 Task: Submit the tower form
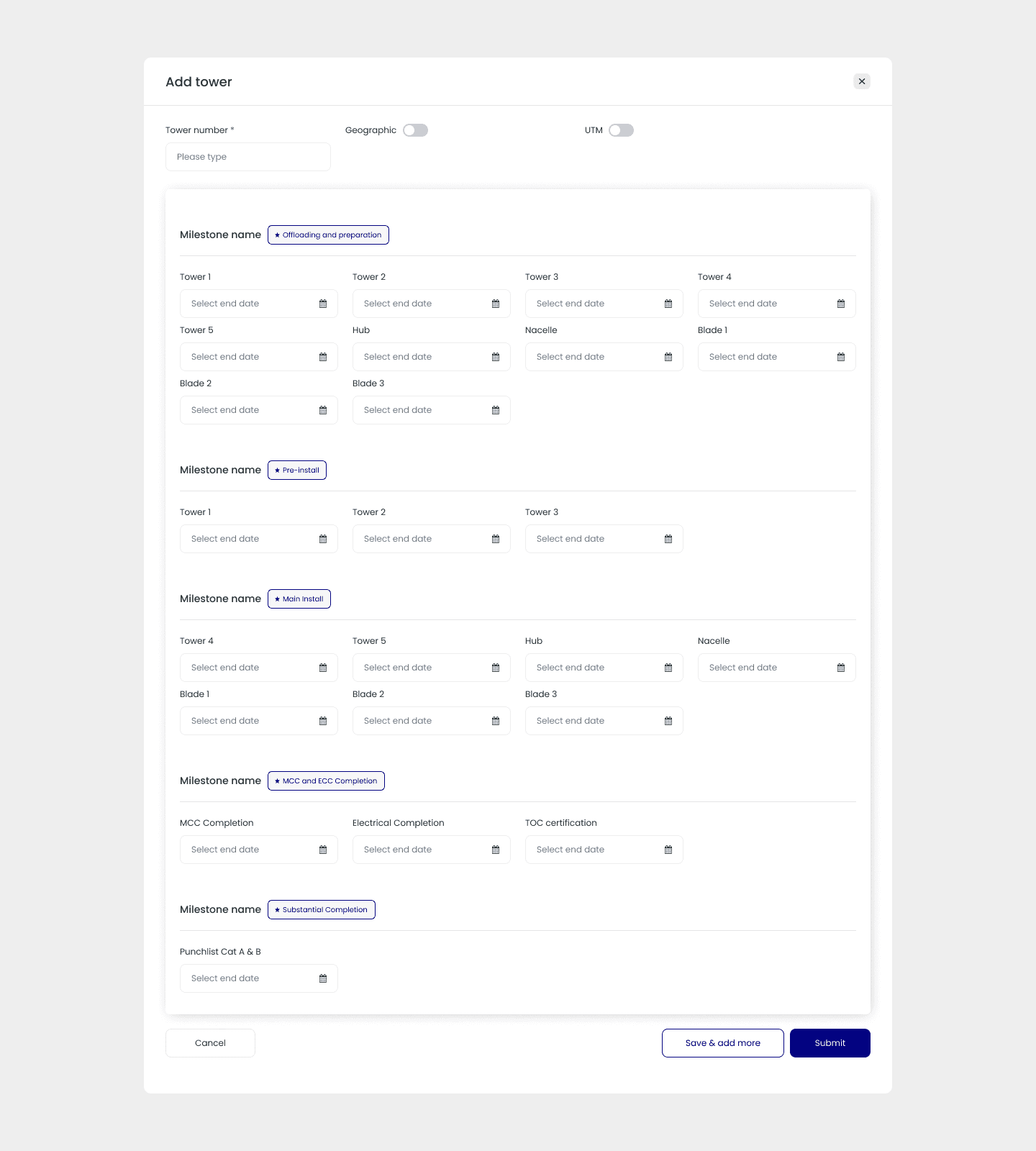click(830, 1043)
